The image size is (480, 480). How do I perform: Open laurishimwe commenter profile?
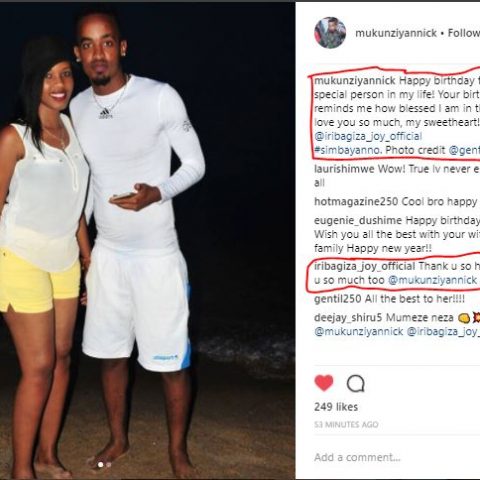coord(344,169)
